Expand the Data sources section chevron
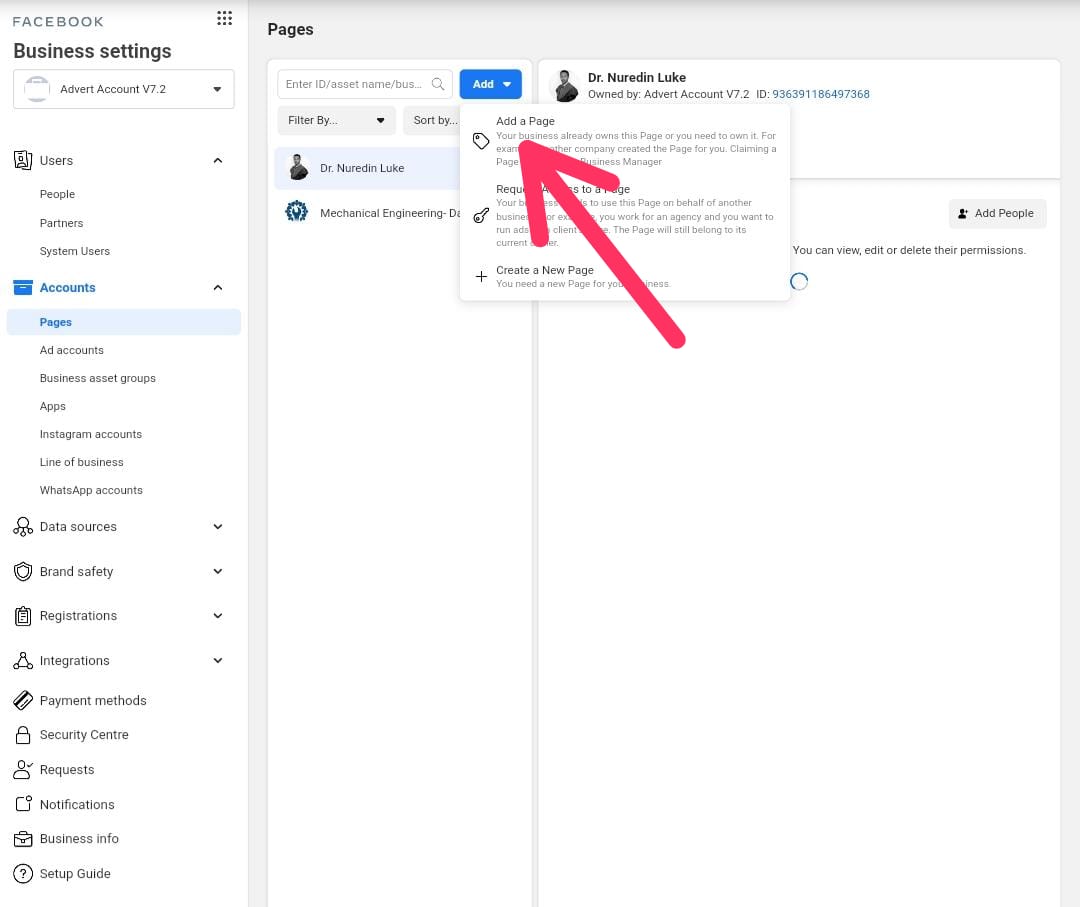The height and width of the screenshot is (907, 1080). point(218,527)
